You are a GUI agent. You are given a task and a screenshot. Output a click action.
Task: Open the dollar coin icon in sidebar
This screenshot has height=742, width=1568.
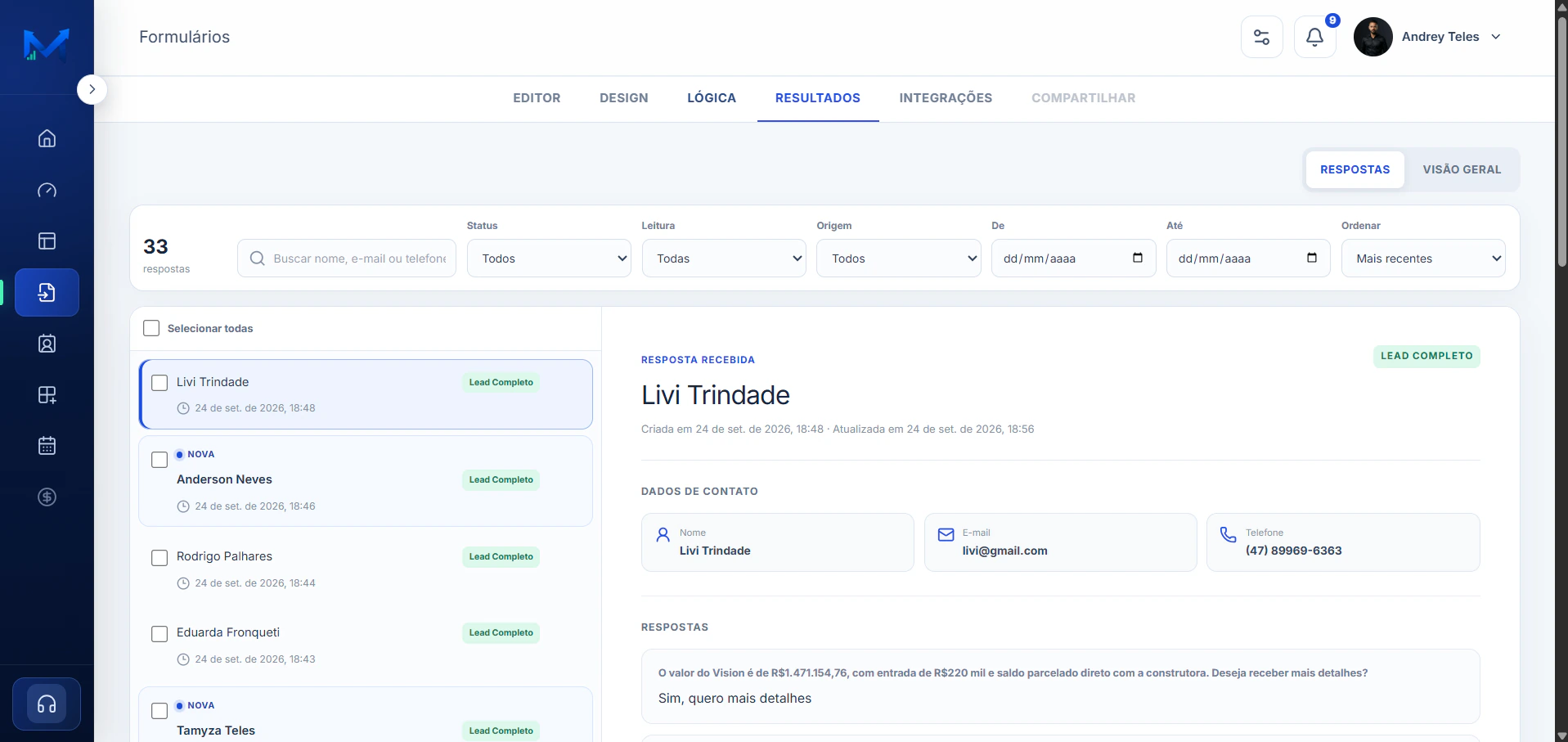(47, 497)
